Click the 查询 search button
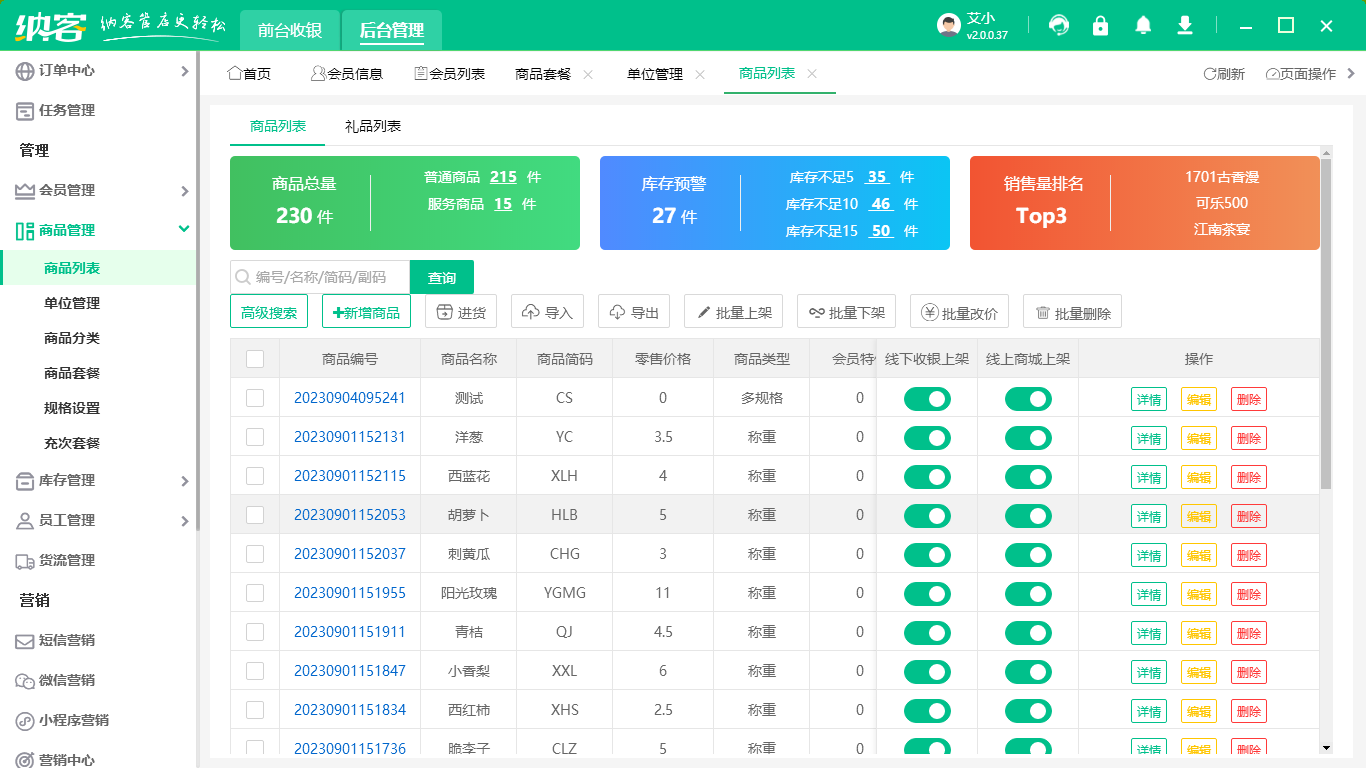This screenshot has width=1366, height=768. (442, 277)
